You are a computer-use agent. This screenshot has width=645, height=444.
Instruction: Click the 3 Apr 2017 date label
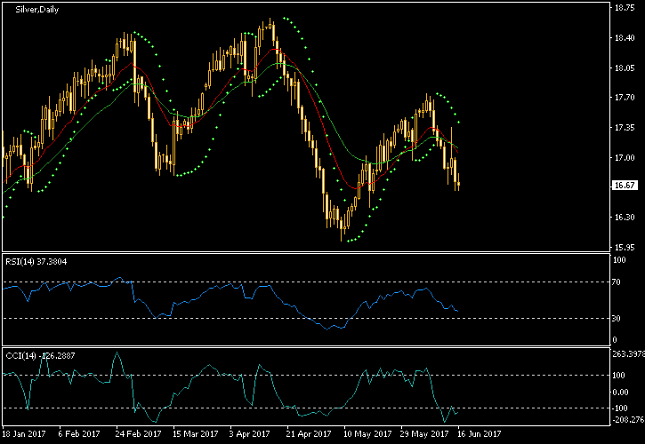250,434
